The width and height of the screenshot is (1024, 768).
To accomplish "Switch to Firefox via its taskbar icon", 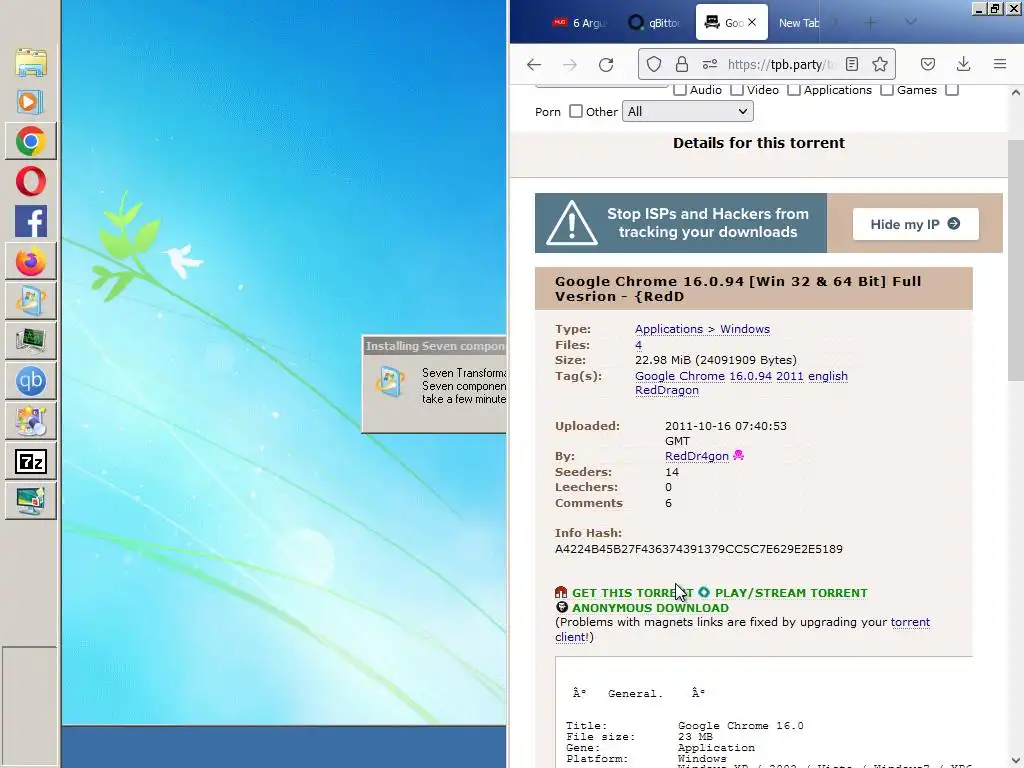I will [x=31, y=262].
